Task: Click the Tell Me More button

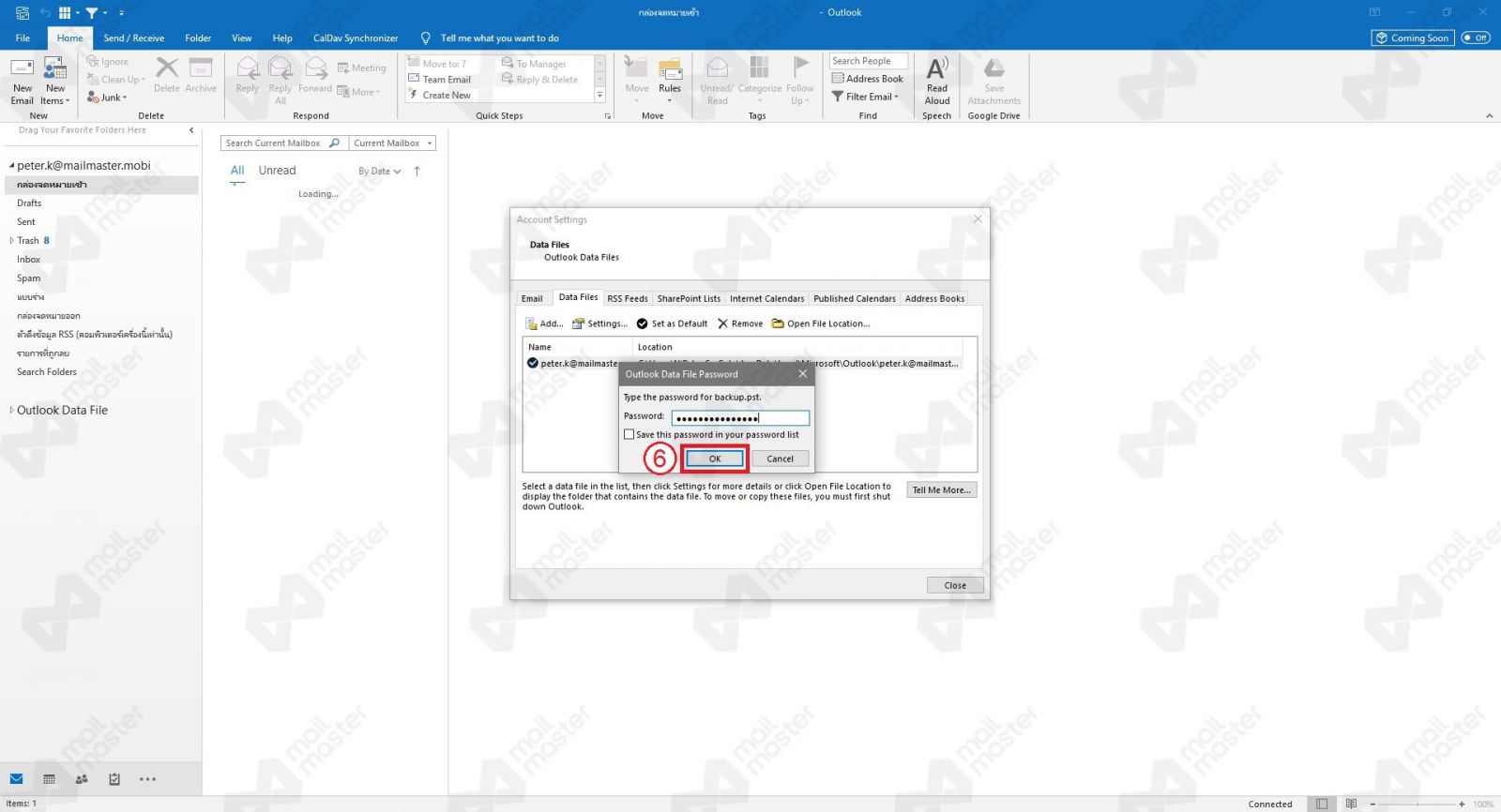Action: [x=941, y=489]
